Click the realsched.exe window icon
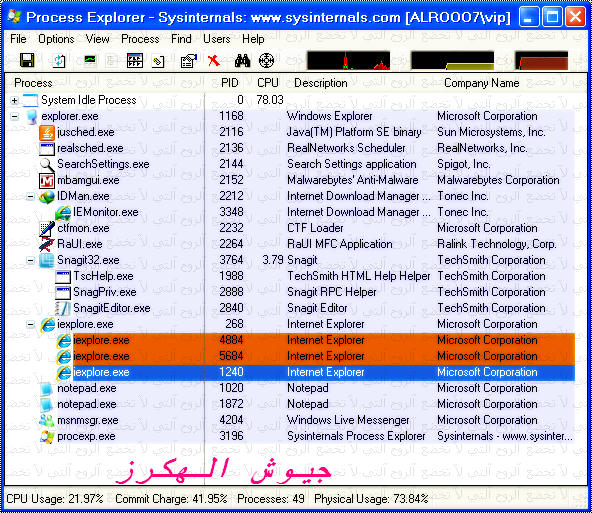The height and width of the screenshot is (513, 592). tap(47, 148)
